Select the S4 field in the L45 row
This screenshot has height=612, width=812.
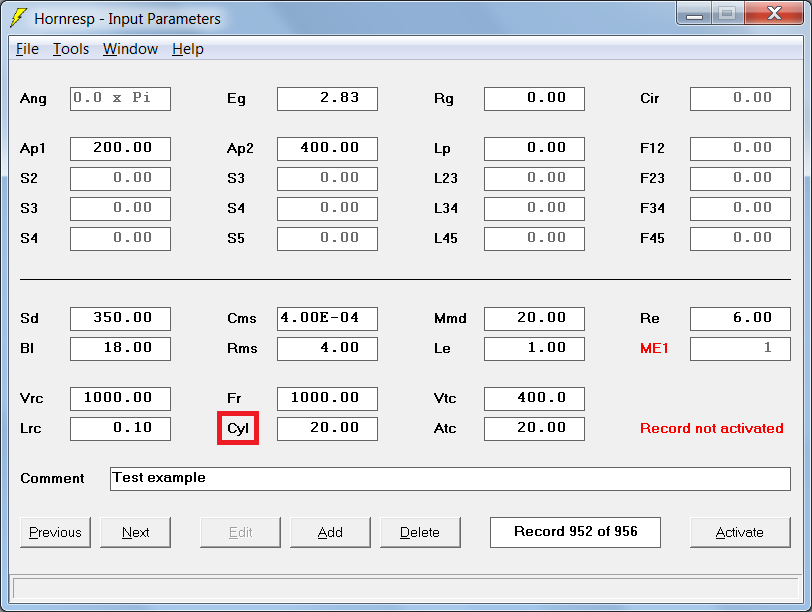120,239
